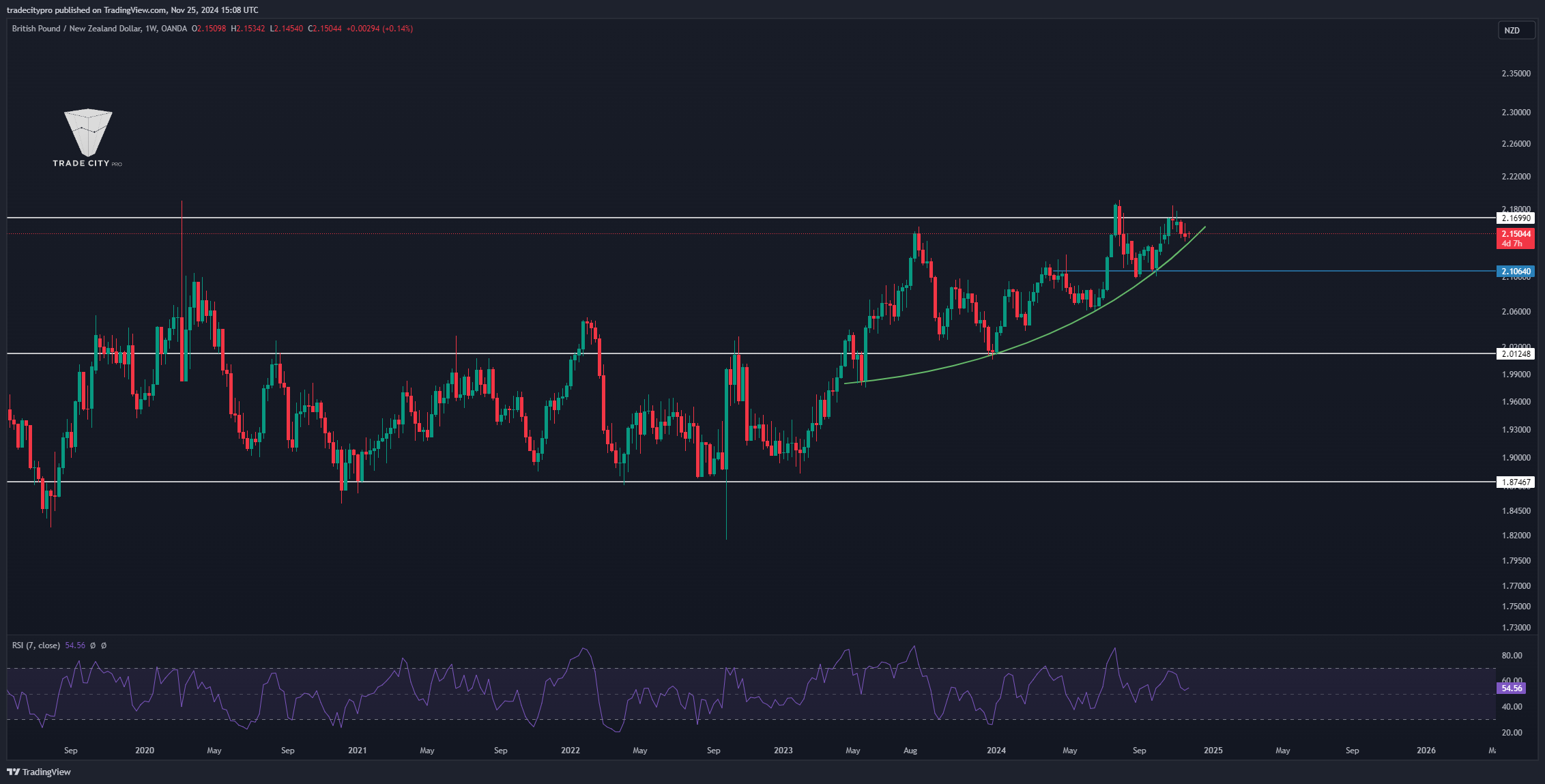1545x784 pixels.
Task: Click the 2.26000 price axis tick
Action: (x=1516, y=144)
